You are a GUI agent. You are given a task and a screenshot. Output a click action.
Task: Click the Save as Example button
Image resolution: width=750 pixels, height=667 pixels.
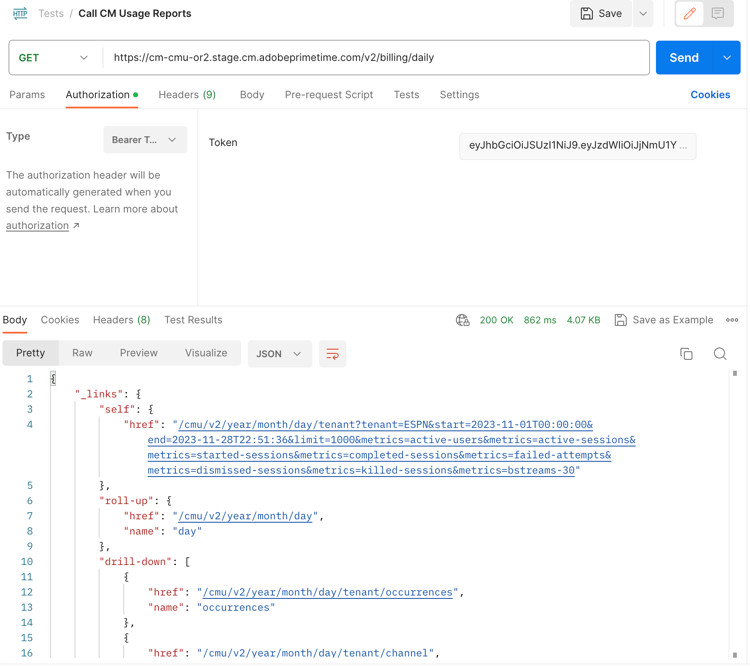click(x=664, y=320)
